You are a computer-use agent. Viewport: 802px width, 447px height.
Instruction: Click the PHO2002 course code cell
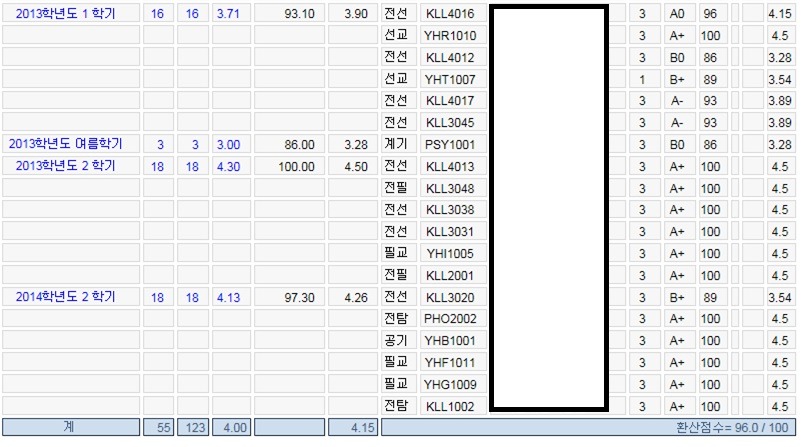(449, 319)
